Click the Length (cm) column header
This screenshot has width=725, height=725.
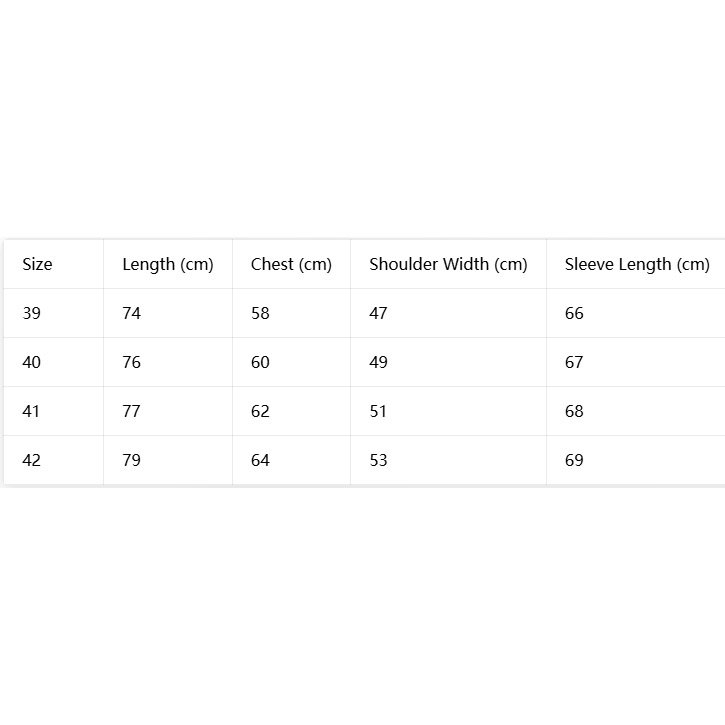(168, 264)
